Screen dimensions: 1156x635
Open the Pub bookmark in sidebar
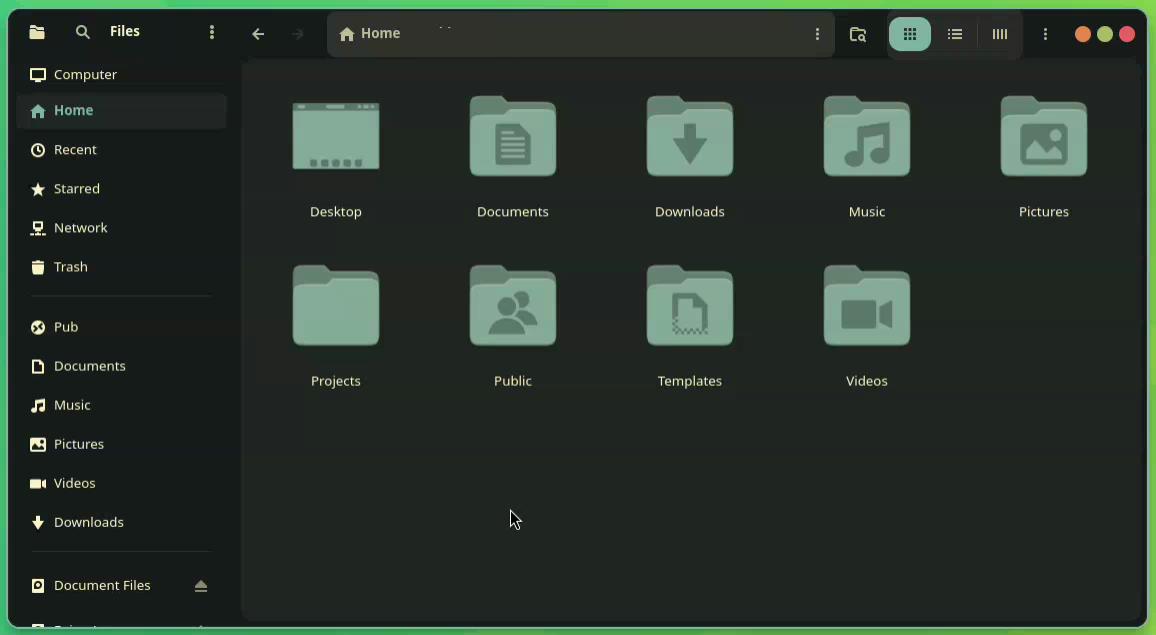(121, 327)
